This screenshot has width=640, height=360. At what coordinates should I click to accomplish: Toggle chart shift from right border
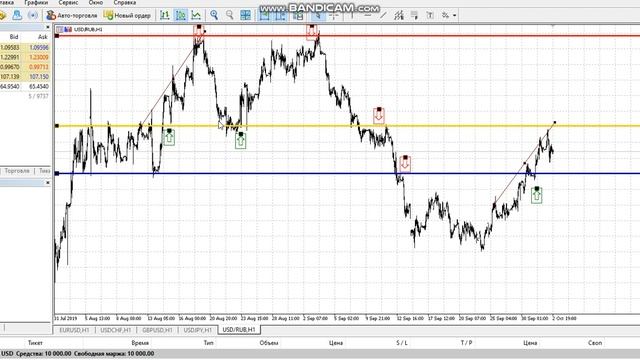(280, 15)
